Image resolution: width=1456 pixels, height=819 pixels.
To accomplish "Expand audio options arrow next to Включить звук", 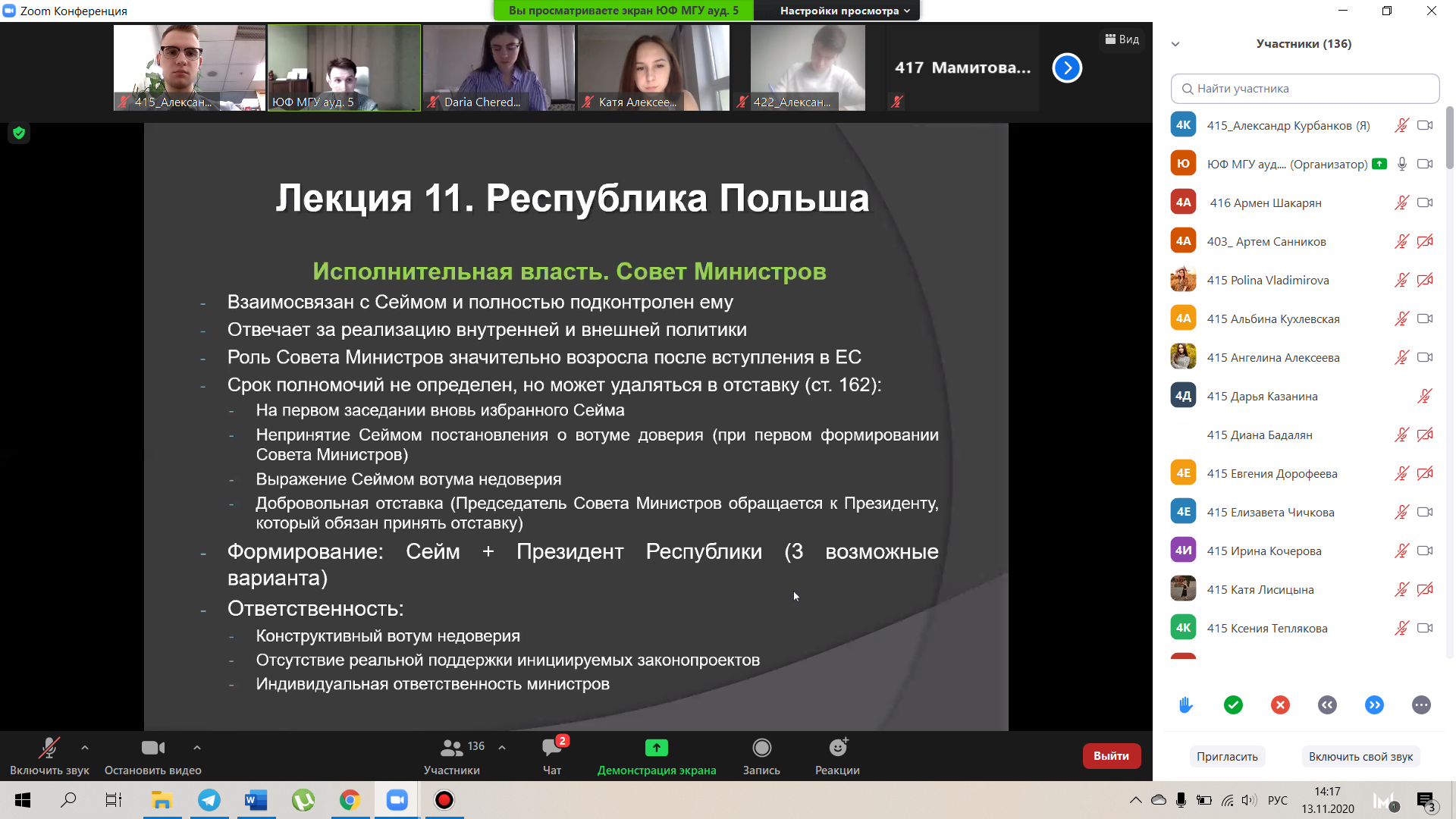I will (85, 748).
